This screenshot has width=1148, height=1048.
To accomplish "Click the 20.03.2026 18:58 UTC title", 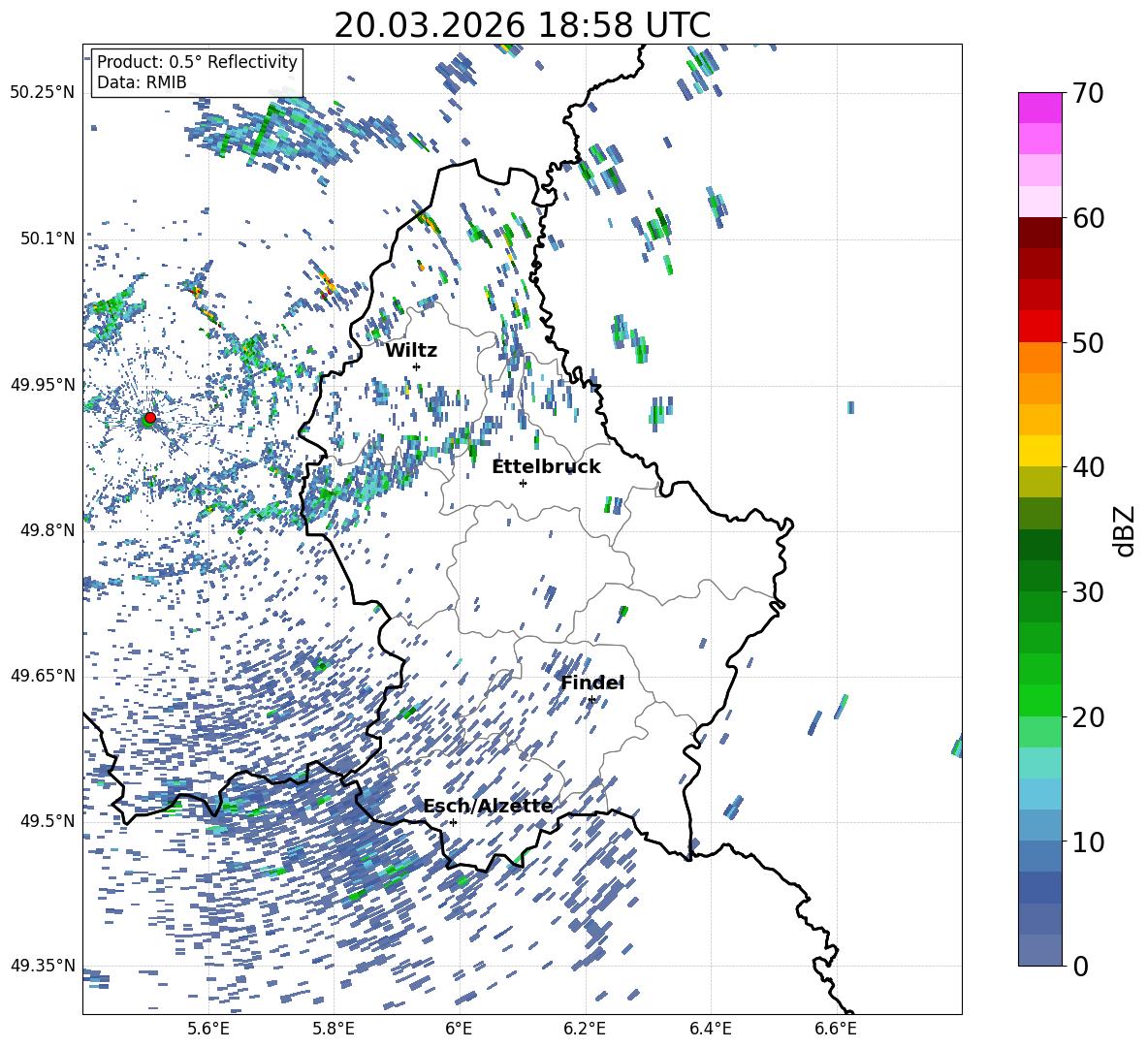I will pos(522,25).
